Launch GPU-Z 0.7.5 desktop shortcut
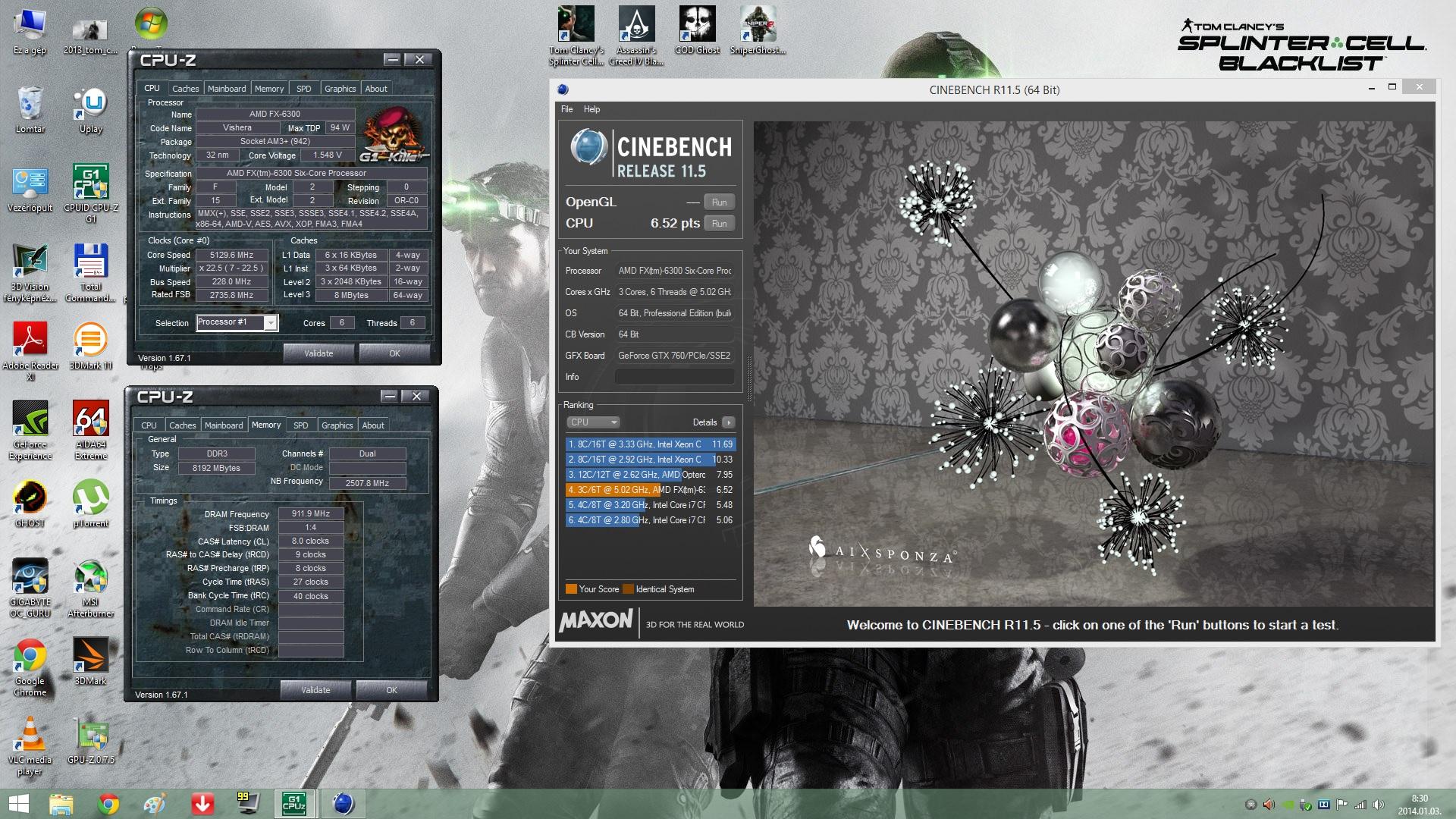 click(x=91, y=742)
